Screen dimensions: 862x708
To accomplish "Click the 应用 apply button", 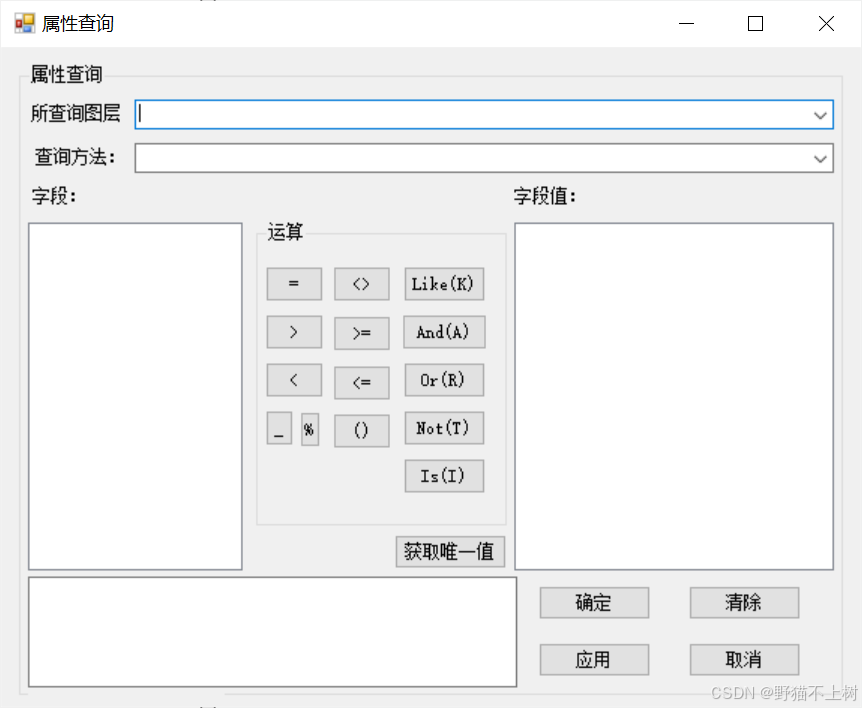I will click(x=594, y=659).
